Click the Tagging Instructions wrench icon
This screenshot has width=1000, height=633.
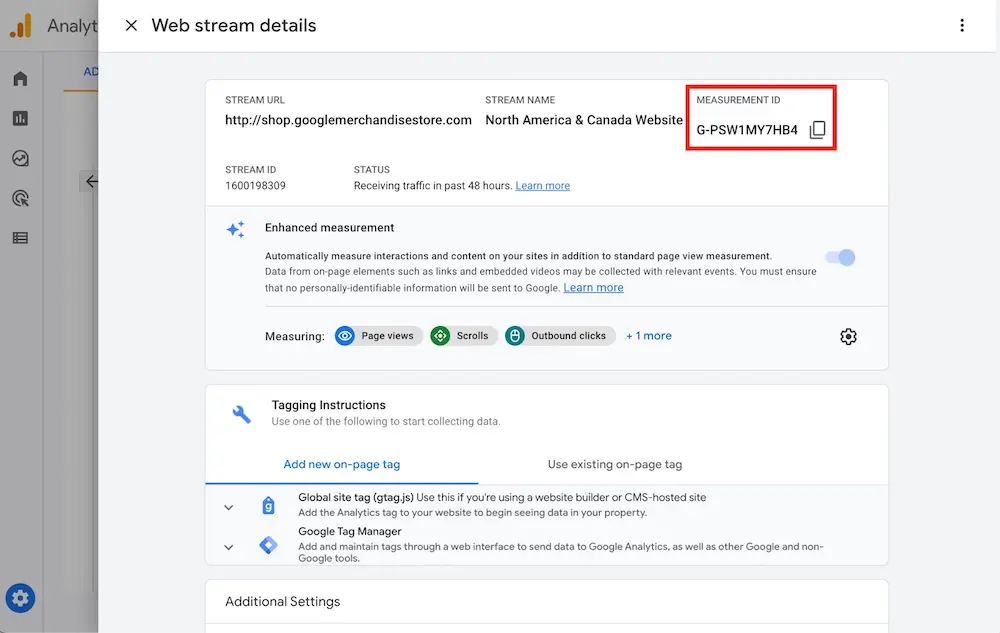pyautogui.click(x=241, y=414)
